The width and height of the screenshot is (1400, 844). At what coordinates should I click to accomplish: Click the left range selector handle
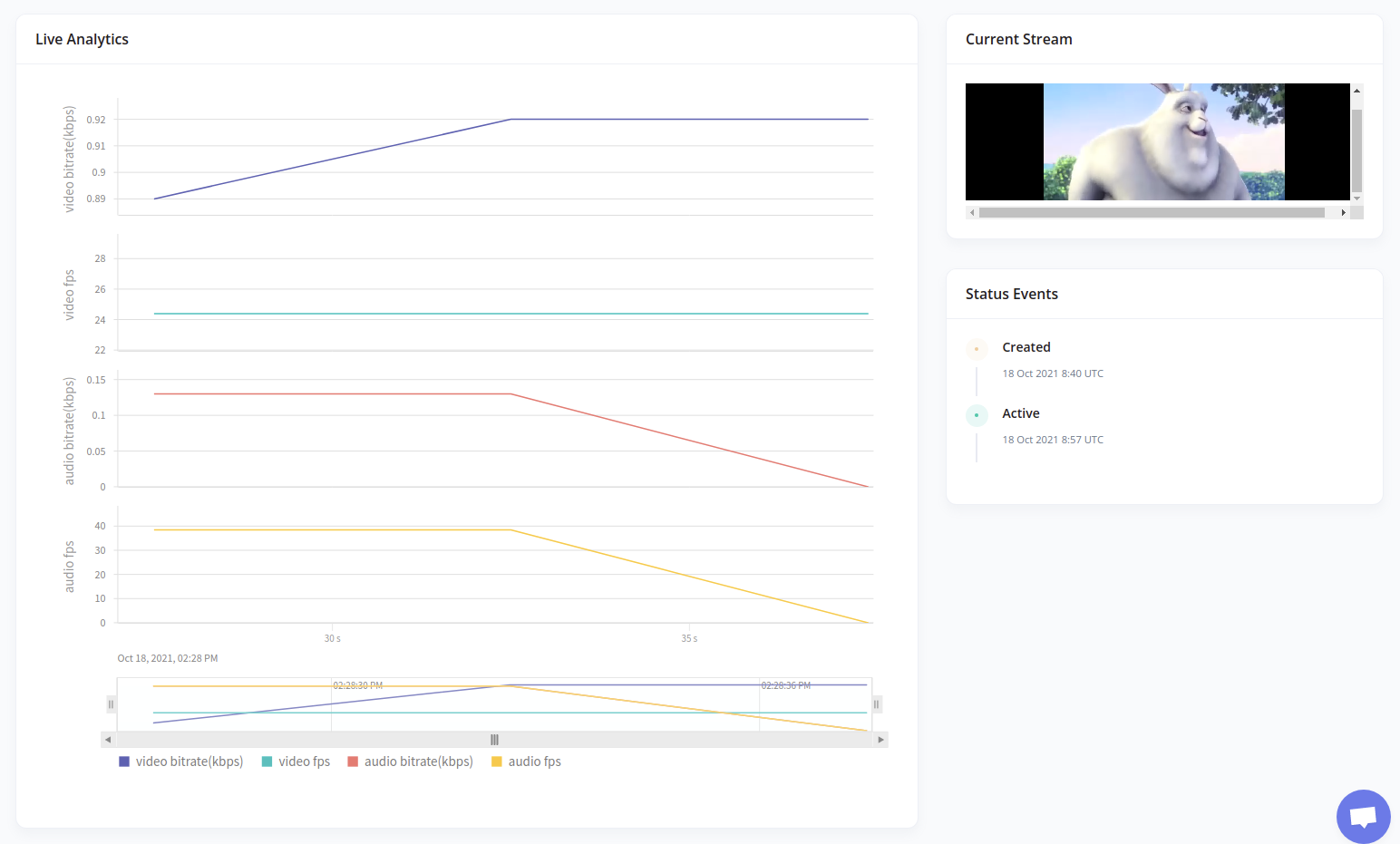point(112,704)
